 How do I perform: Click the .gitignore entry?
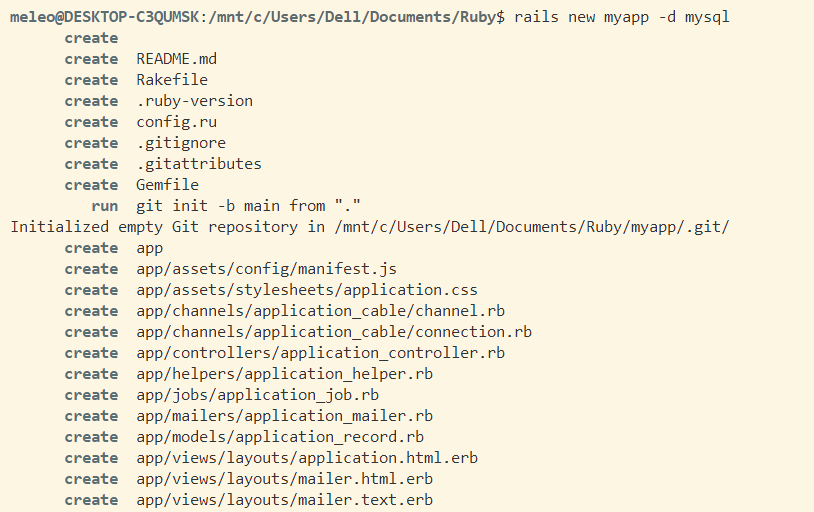181,143
